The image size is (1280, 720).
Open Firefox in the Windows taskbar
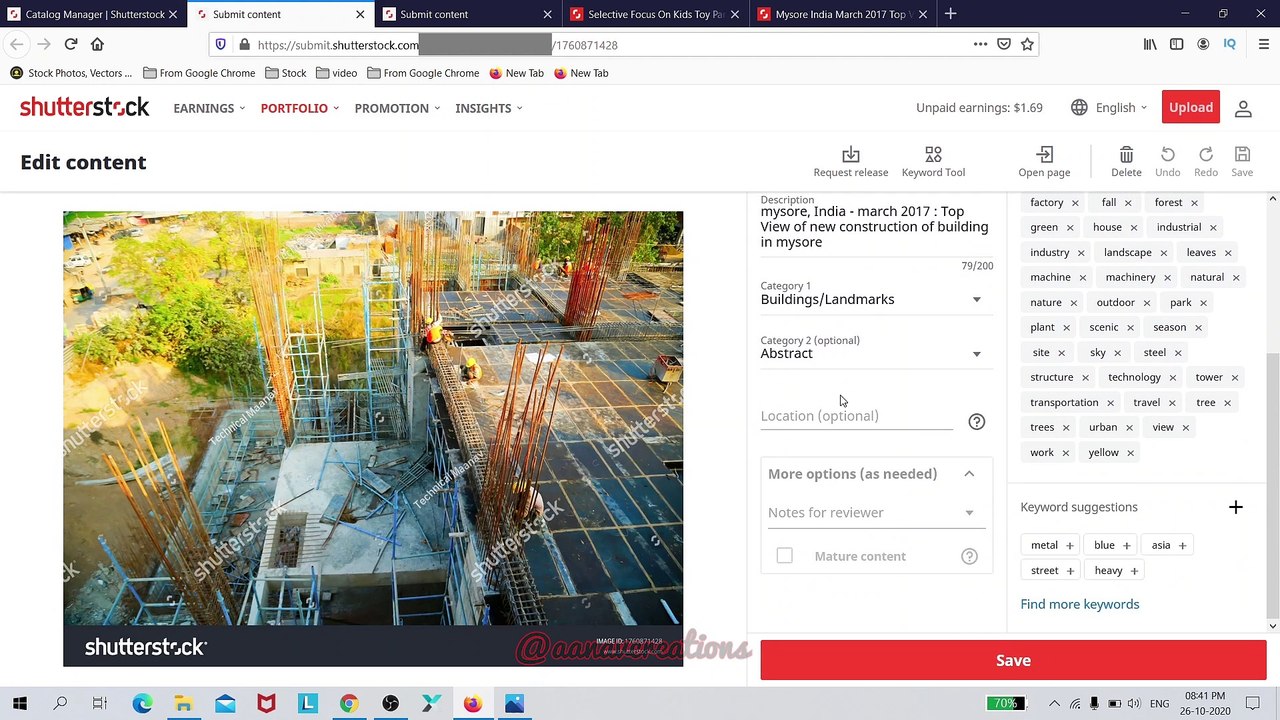coord(472,704)
